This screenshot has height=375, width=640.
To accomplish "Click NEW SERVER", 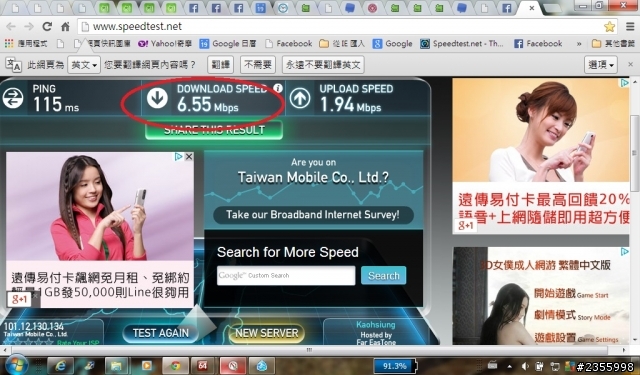I will tap(267, 333).
